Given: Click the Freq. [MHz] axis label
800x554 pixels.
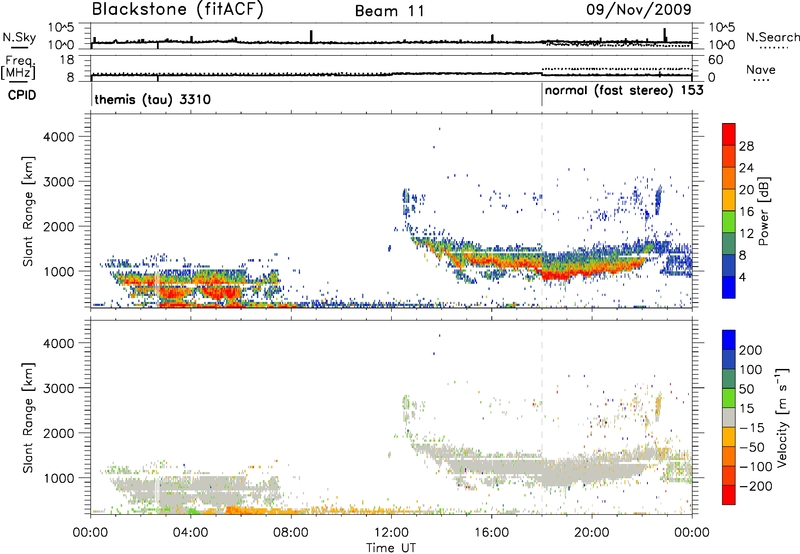Looking at the screenshot, I should 19,68.
